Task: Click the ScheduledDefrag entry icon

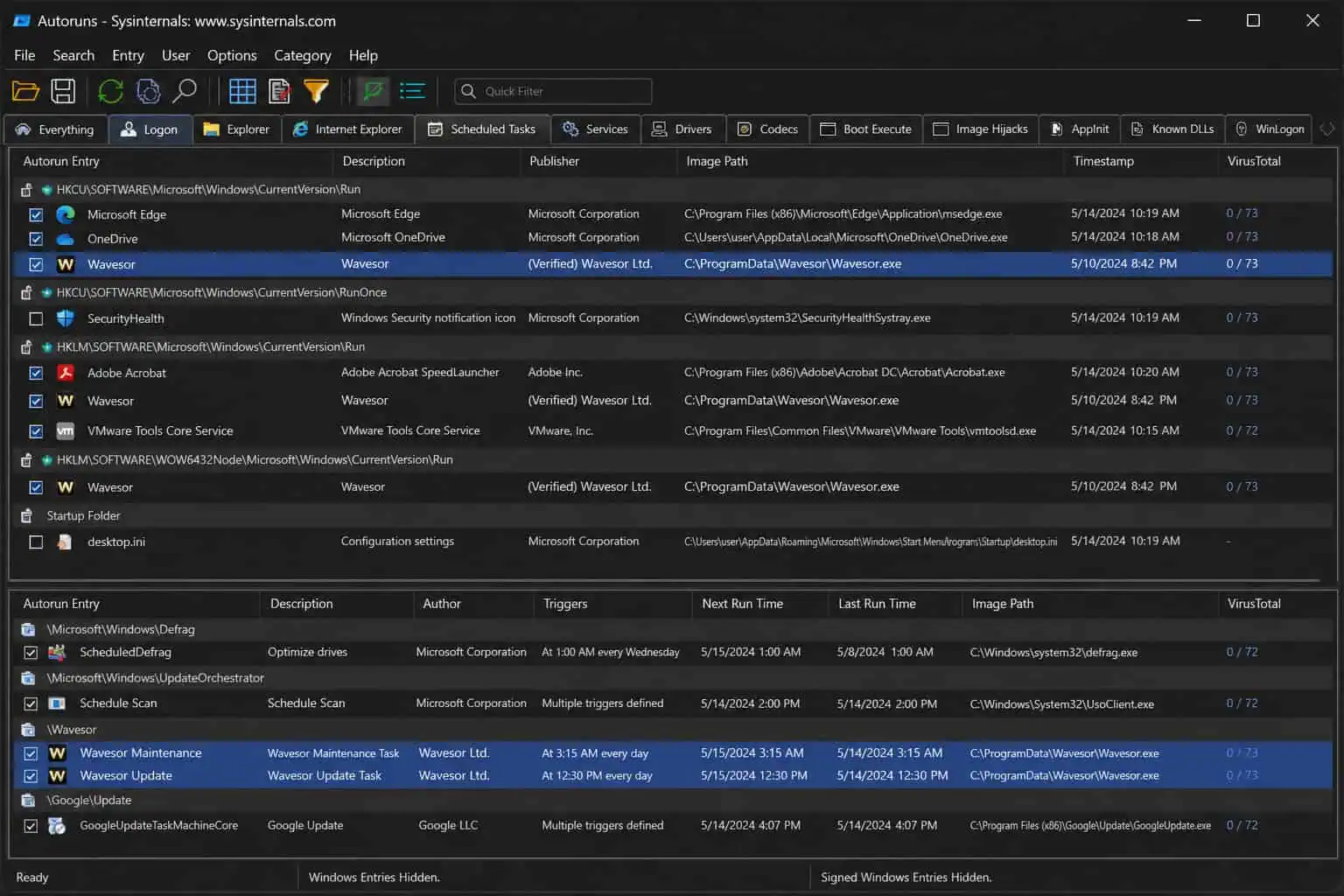Action: coord(58,652)
